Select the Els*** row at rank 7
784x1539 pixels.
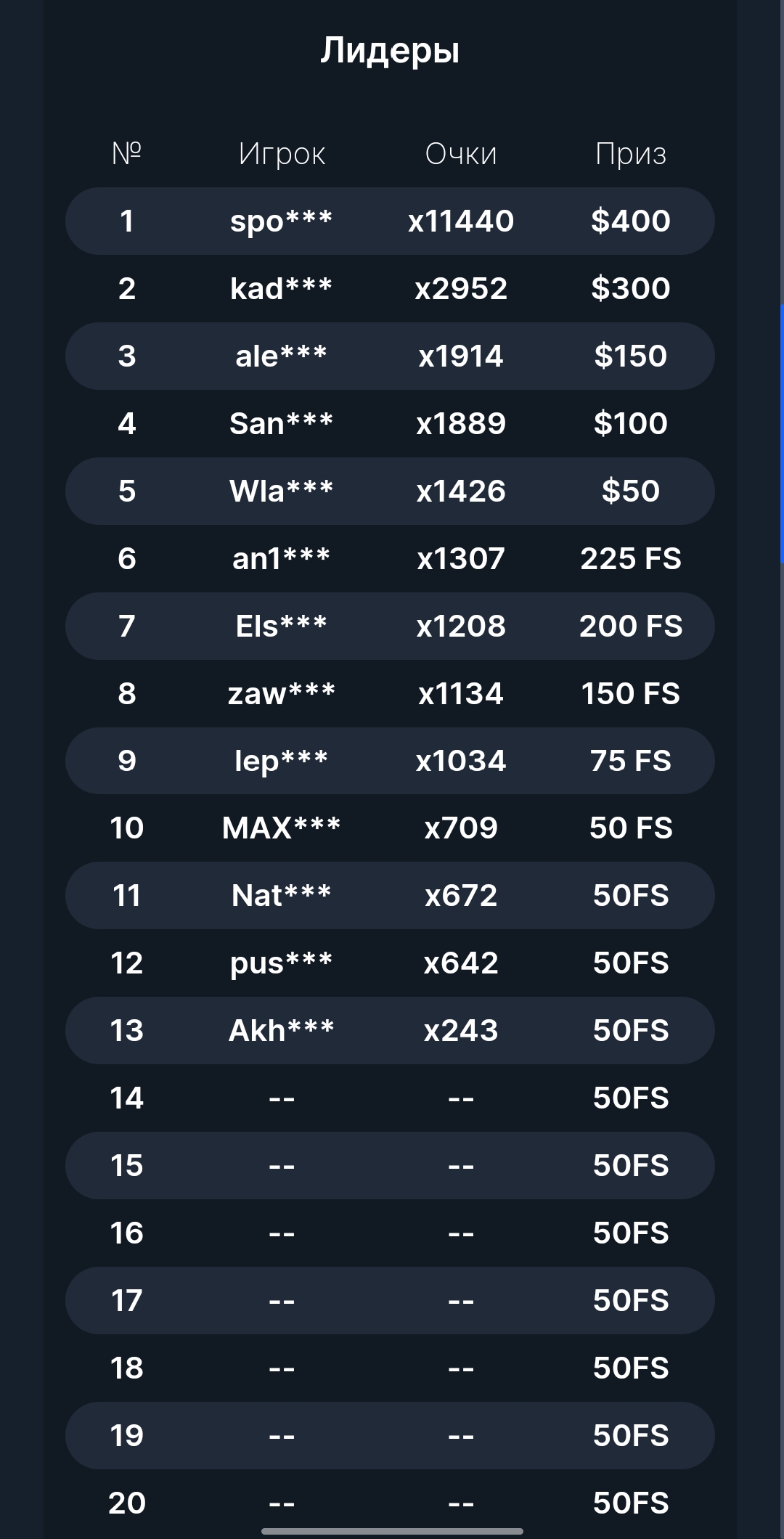[x=390, y=626]
